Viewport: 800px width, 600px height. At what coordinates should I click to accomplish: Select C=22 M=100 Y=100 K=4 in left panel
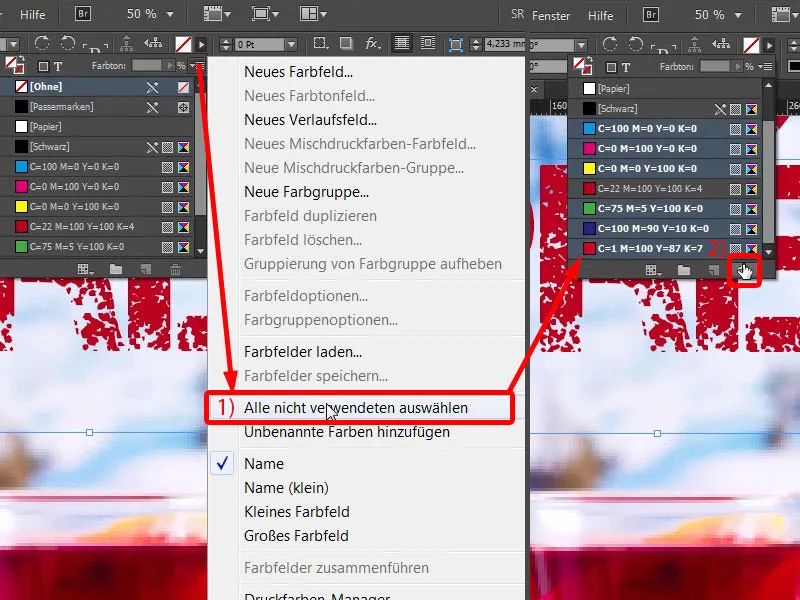coord(97,227)
